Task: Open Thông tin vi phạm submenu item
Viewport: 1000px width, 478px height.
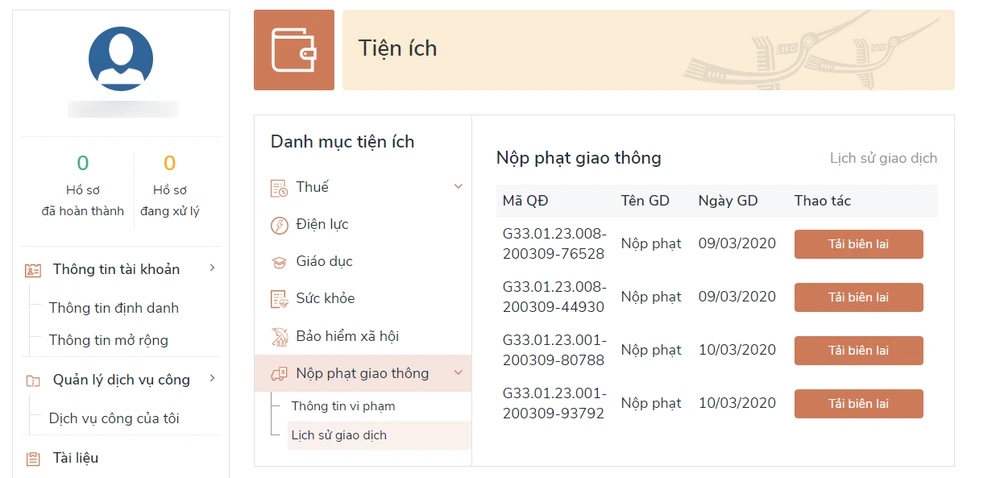Action: [343, 406]
